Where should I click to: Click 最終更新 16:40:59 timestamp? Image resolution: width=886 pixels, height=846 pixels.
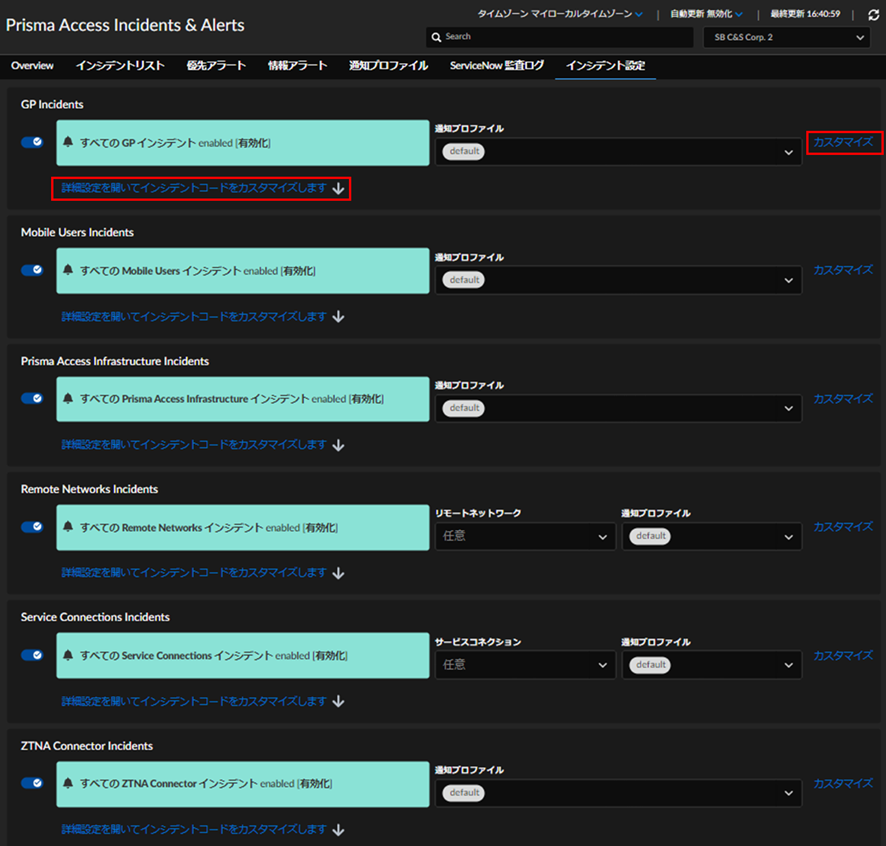805,14
